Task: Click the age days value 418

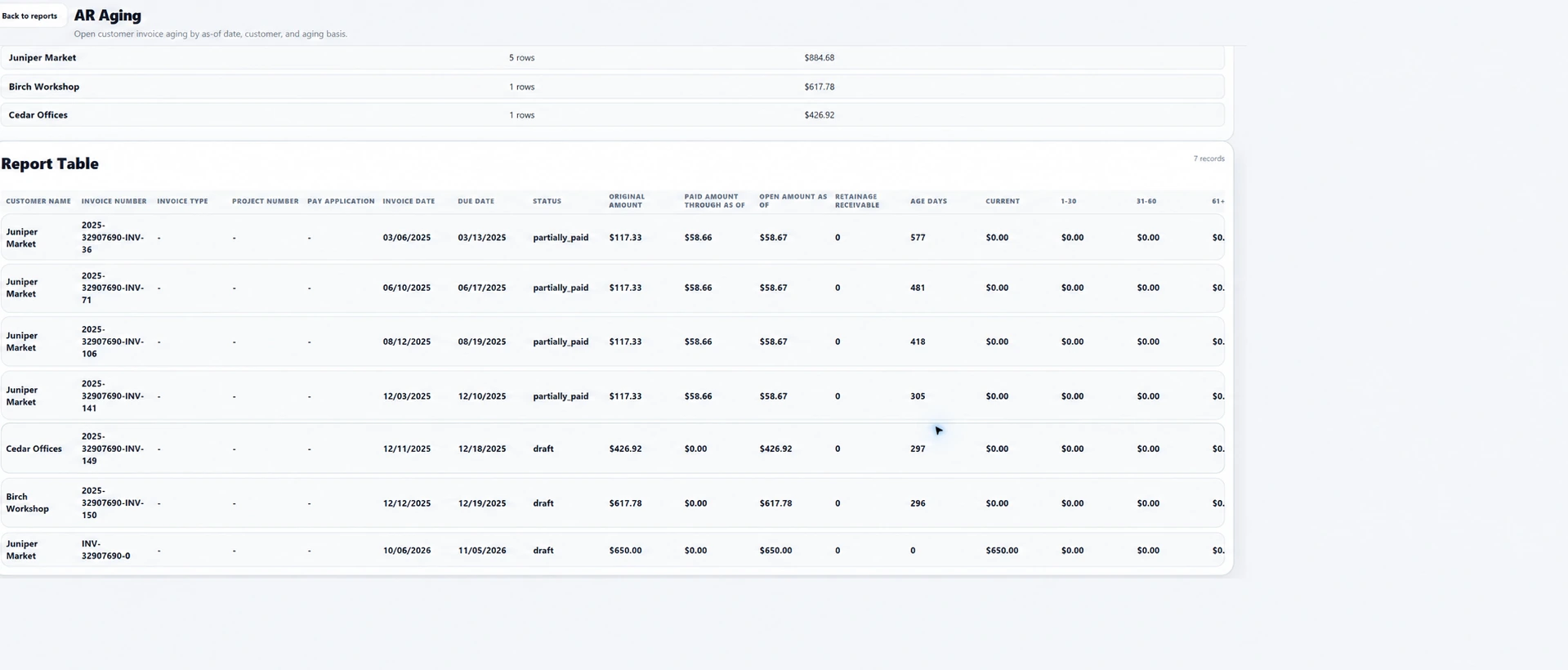Action: pos(918,342)
